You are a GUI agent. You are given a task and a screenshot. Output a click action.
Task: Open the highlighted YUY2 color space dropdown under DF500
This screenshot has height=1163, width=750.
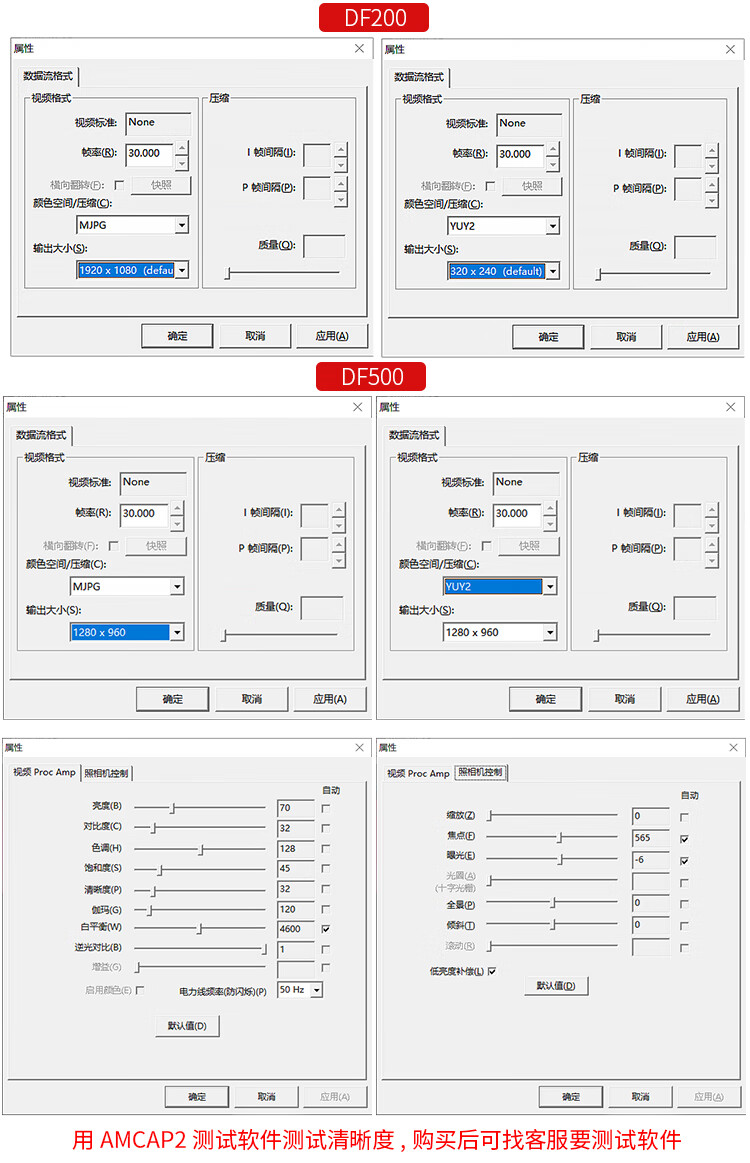(549, 587)
